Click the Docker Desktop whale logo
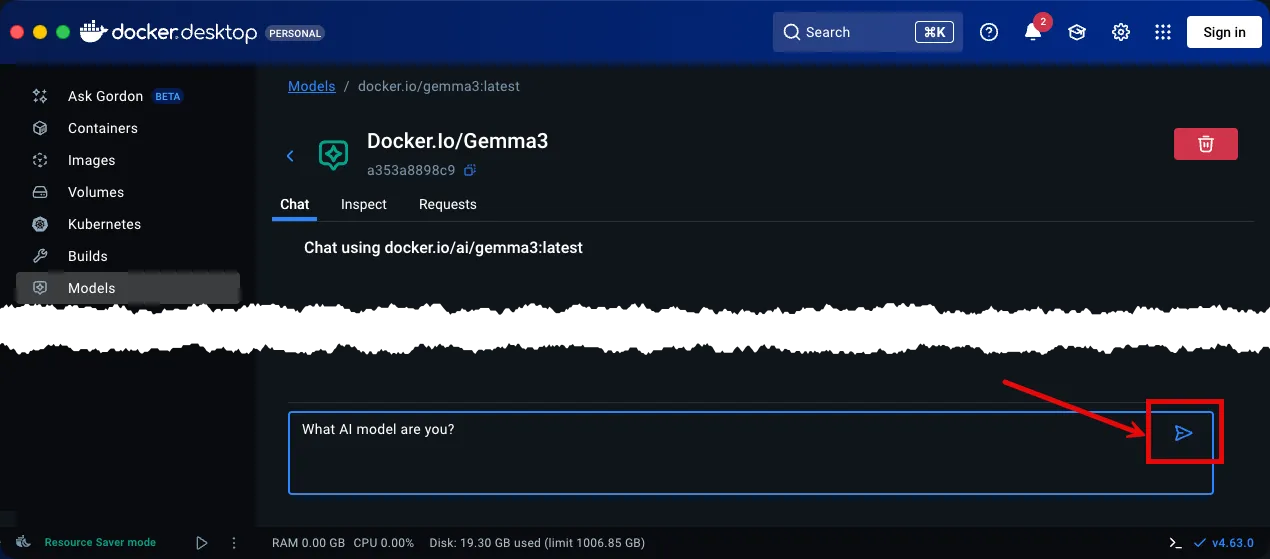The height and width of the screenshot is (559, 1270). 93,31
